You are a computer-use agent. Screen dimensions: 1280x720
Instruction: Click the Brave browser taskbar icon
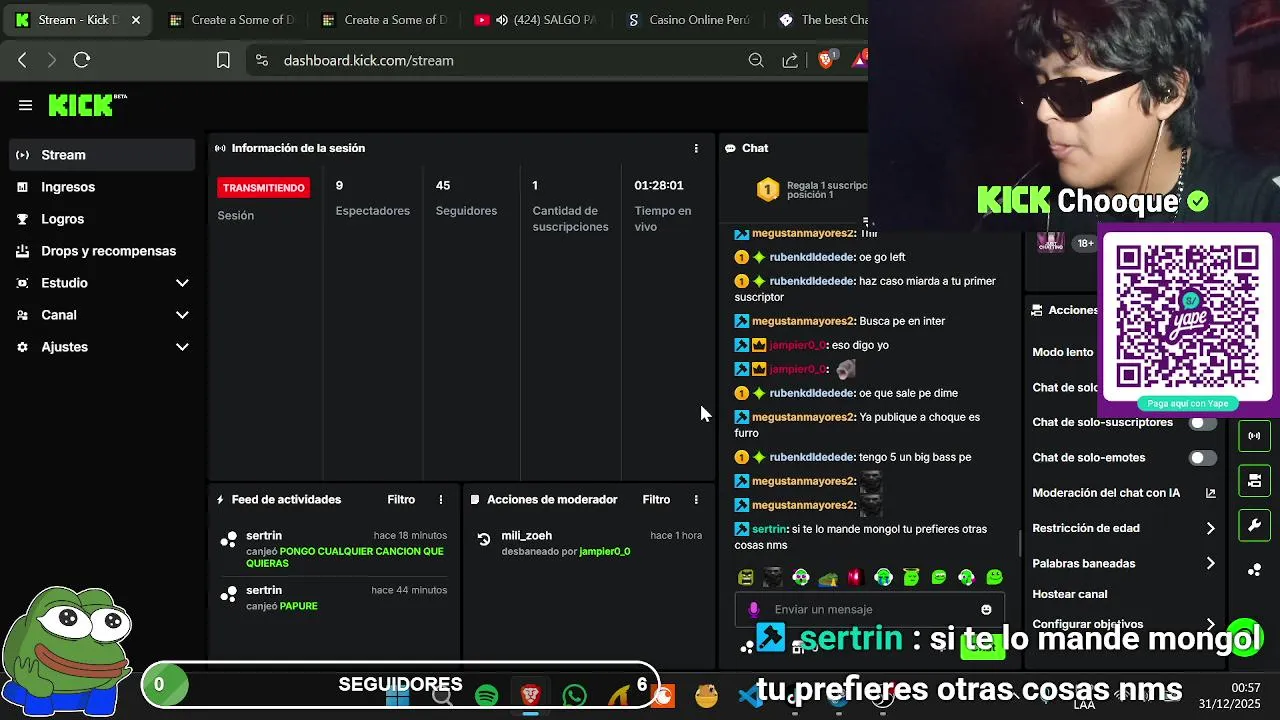[531, 695]
